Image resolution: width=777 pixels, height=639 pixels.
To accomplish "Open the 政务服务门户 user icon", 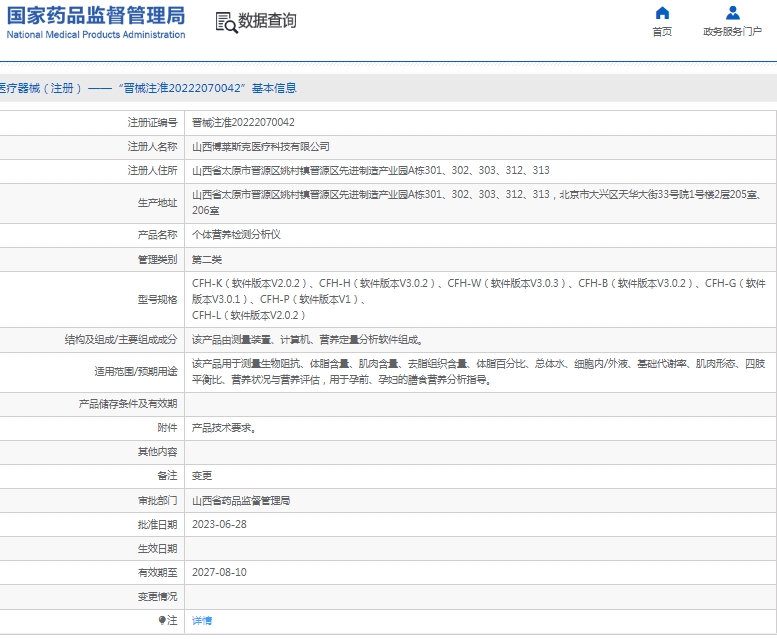I will pyautogui.click(x=732, y=13).
